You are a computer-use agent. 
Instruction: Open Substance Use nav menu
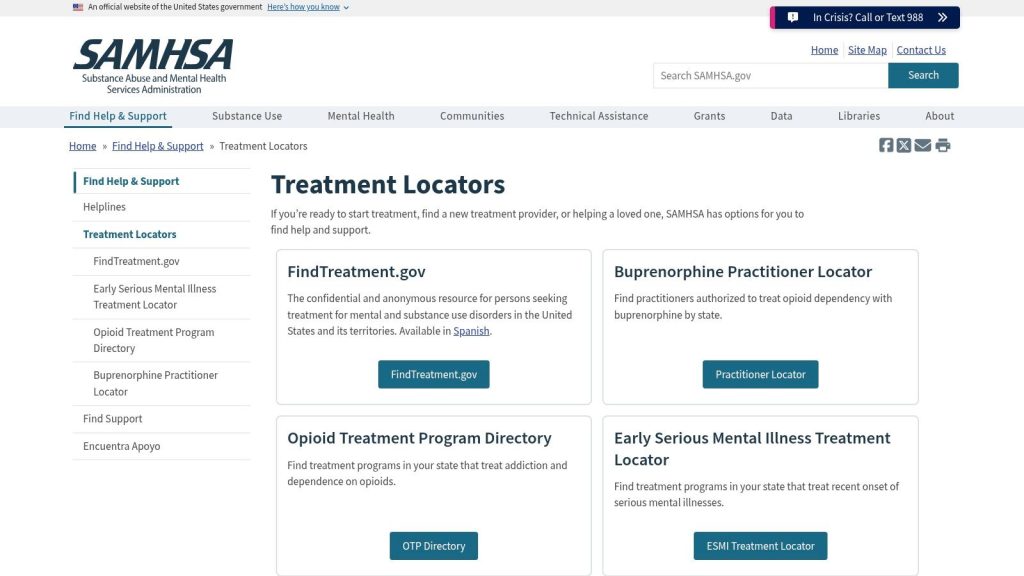[247, 116]
